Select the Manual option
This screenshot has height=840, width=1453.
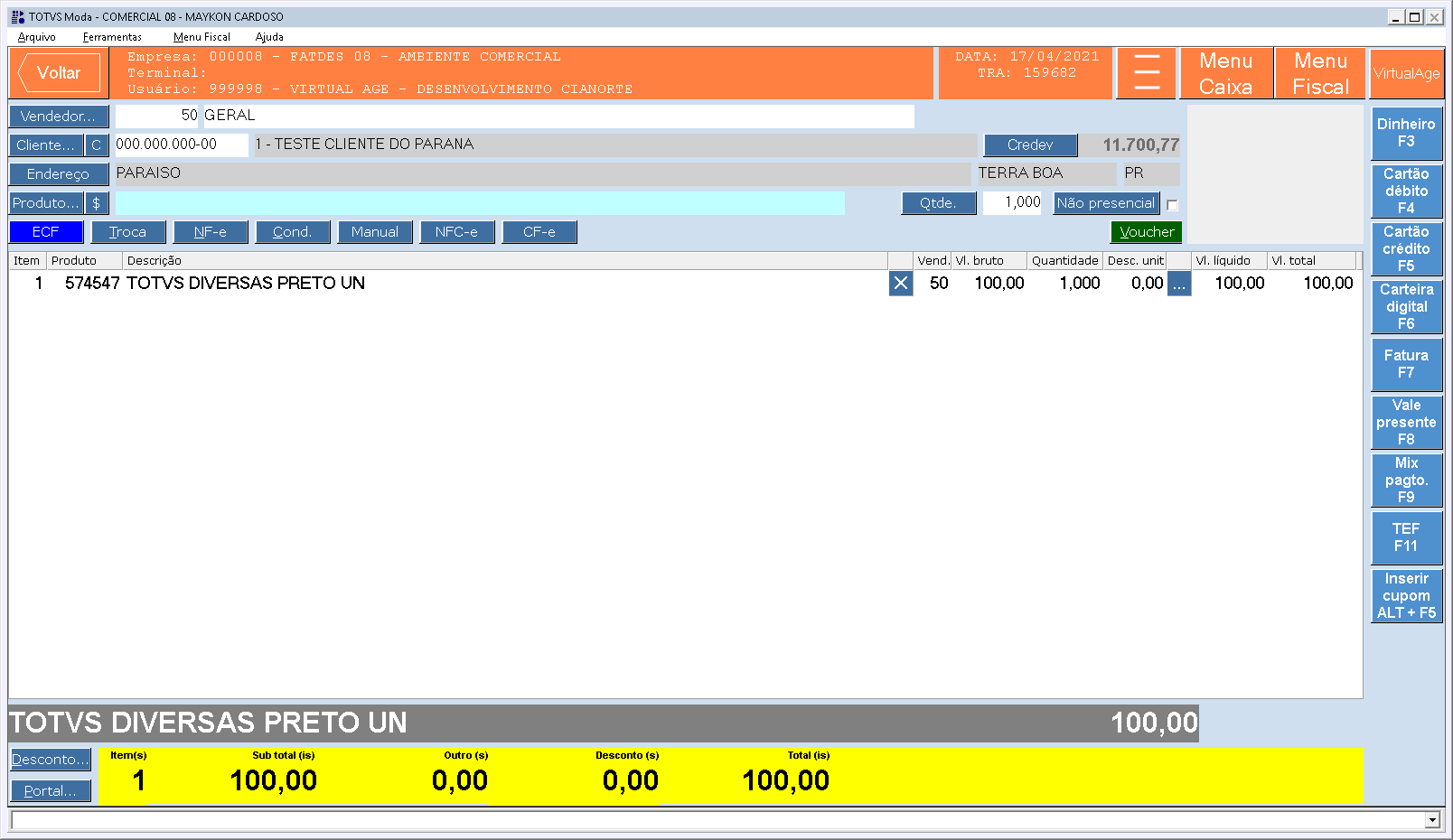click(375, 232)
